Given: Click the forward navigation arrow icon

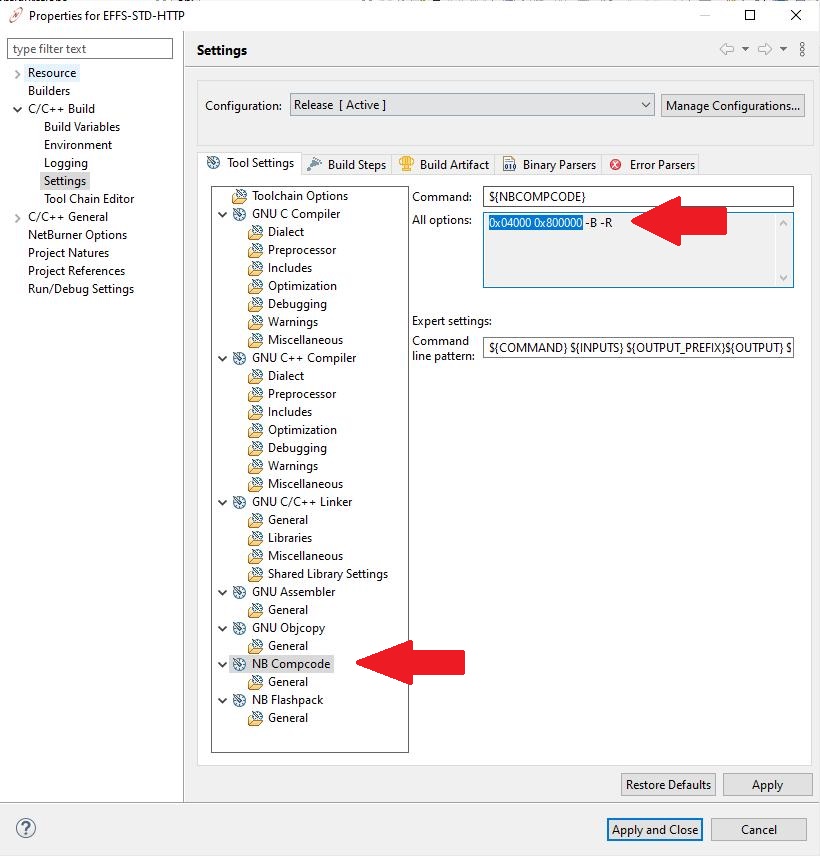Looking at the screenshot, I should click(x=764, y=49).
